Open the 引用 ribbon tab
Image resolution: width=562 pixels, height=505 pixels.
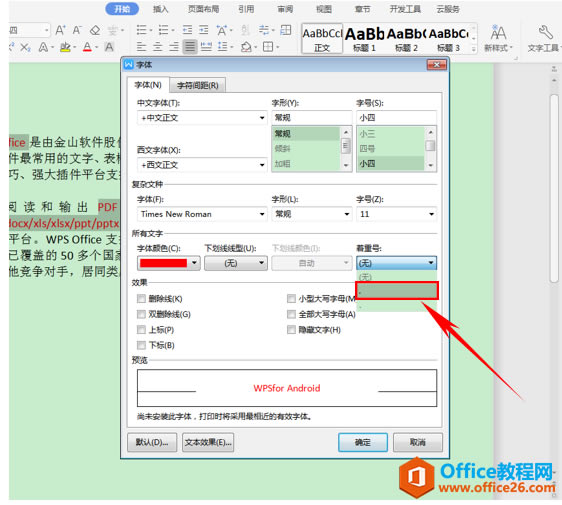click(246, 9)
